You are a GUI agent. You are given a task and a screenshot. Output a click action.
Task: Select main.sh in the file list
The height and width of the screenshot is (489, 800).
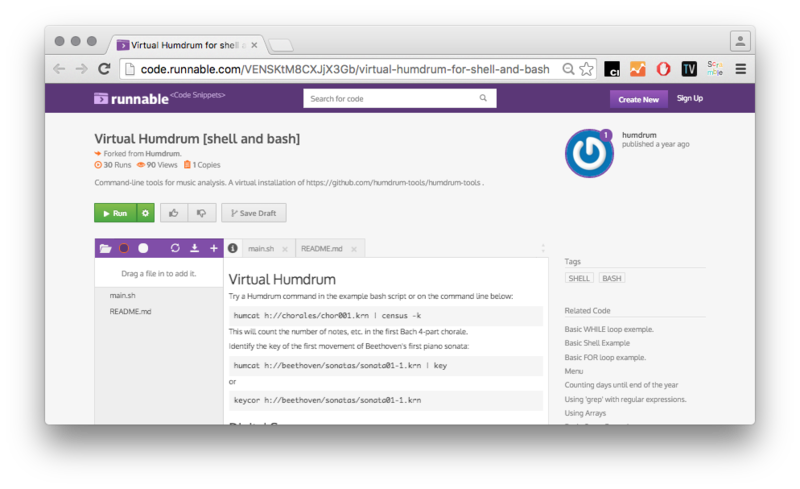pos(122,296)
